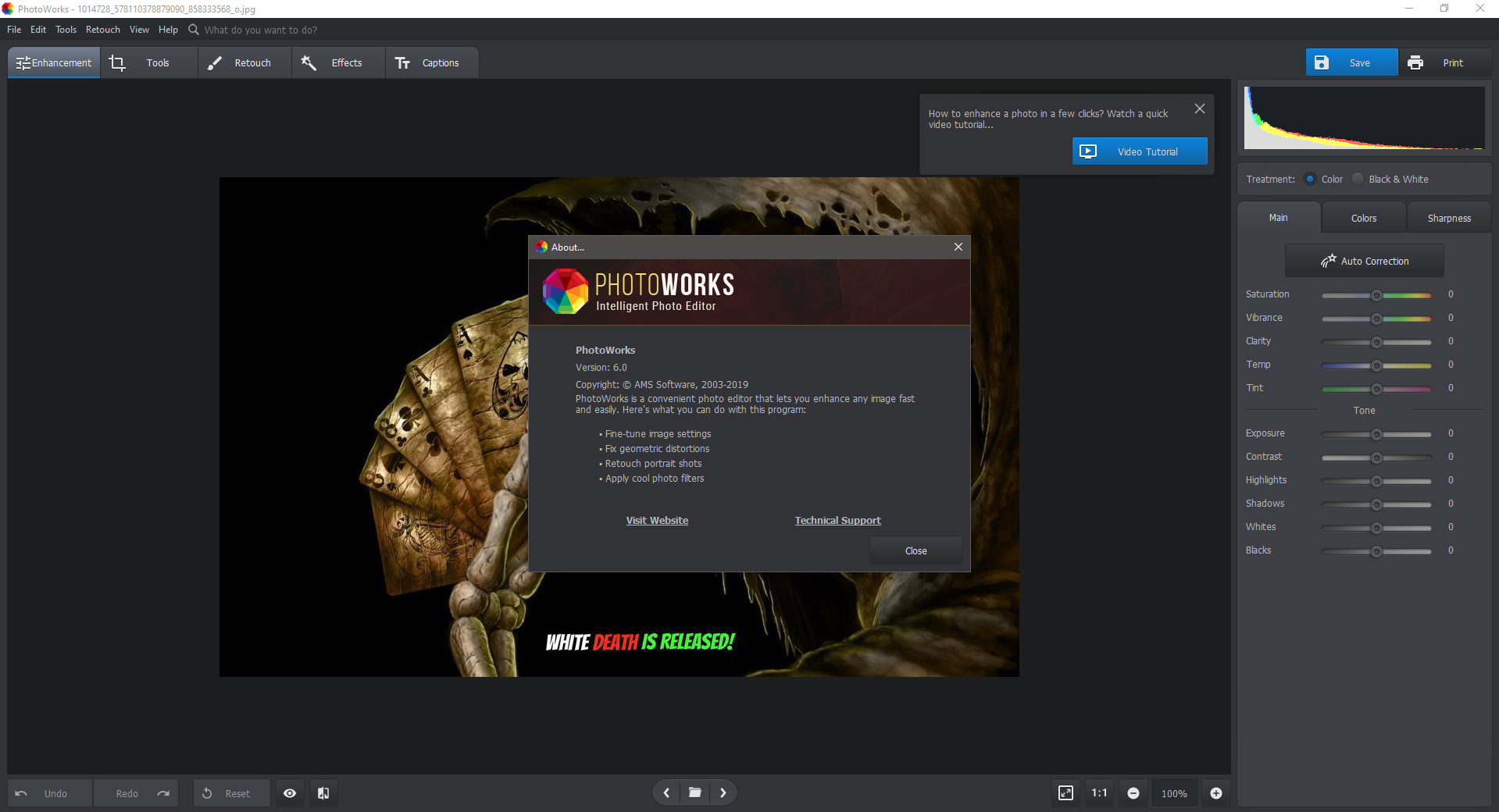The height and width of the screenshot is (812, 1499).
Task: Click the Undo arrow icon
Action: (21, 793)
